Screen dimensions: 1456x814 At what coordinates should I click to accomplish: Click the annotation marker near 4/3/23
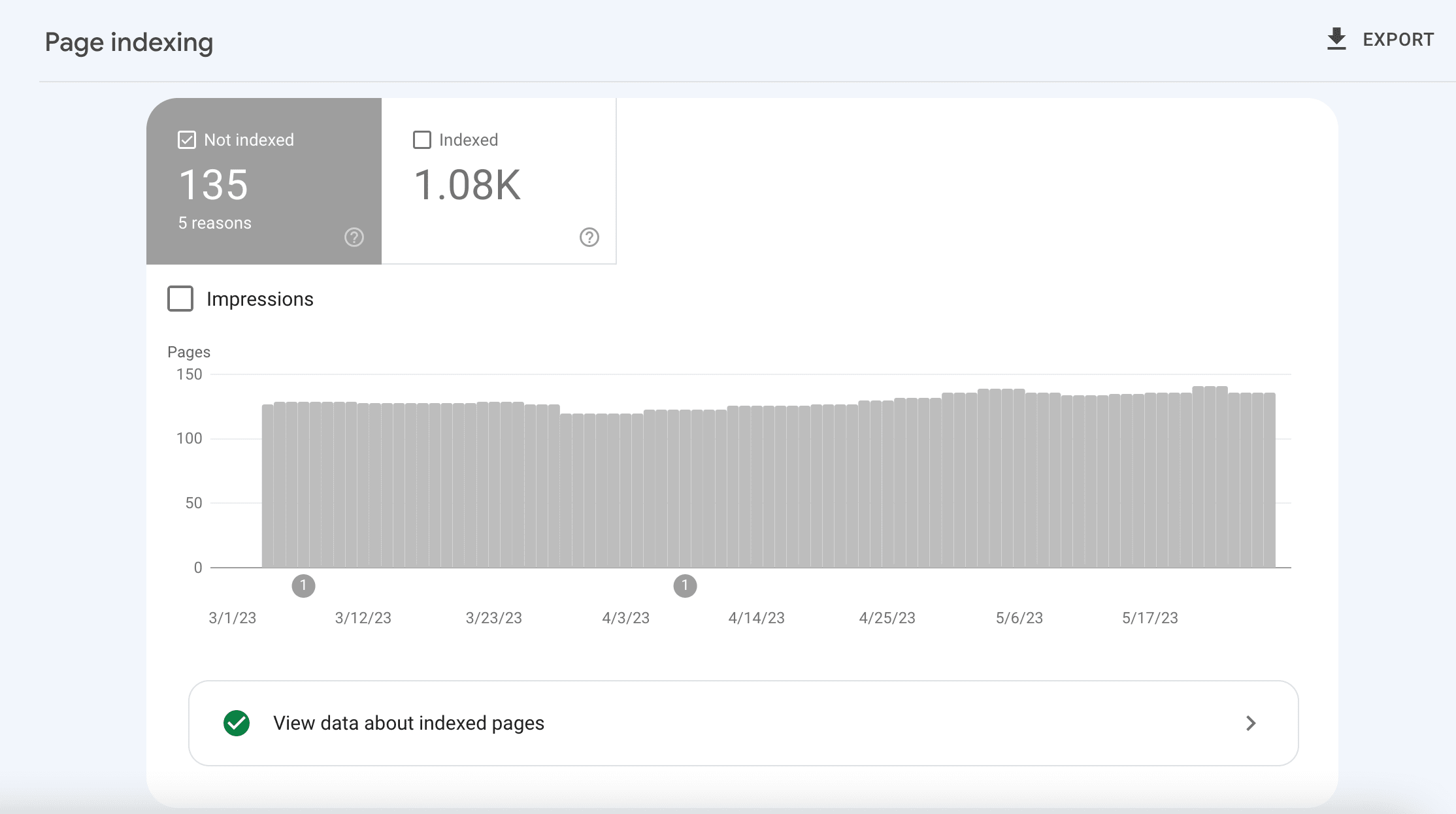pos(685,586)
